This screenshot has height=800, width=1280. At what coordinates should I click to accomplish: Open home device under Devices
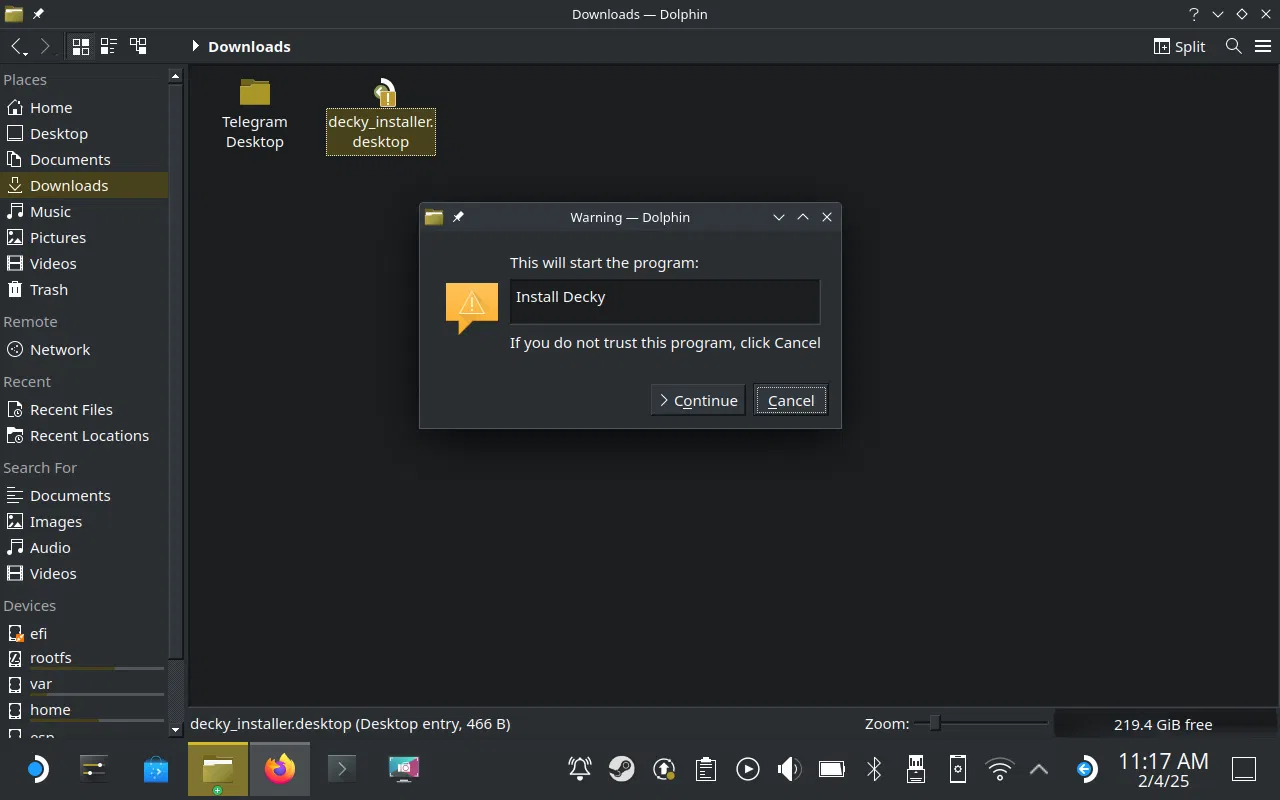(x=85, y=710)
